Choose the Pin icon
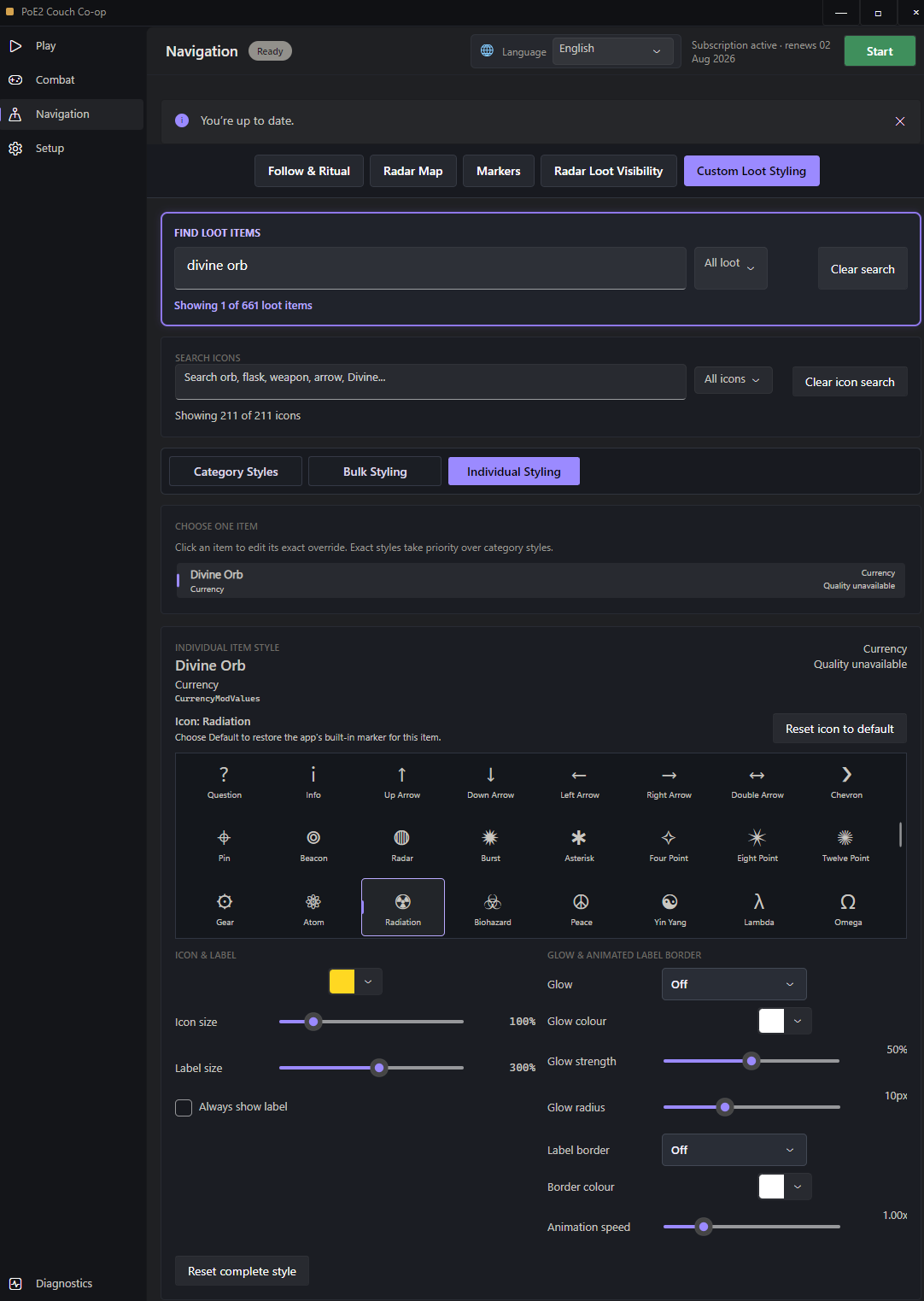The width and height of the screenshot is (924, 1301). [x=225, y=844]
